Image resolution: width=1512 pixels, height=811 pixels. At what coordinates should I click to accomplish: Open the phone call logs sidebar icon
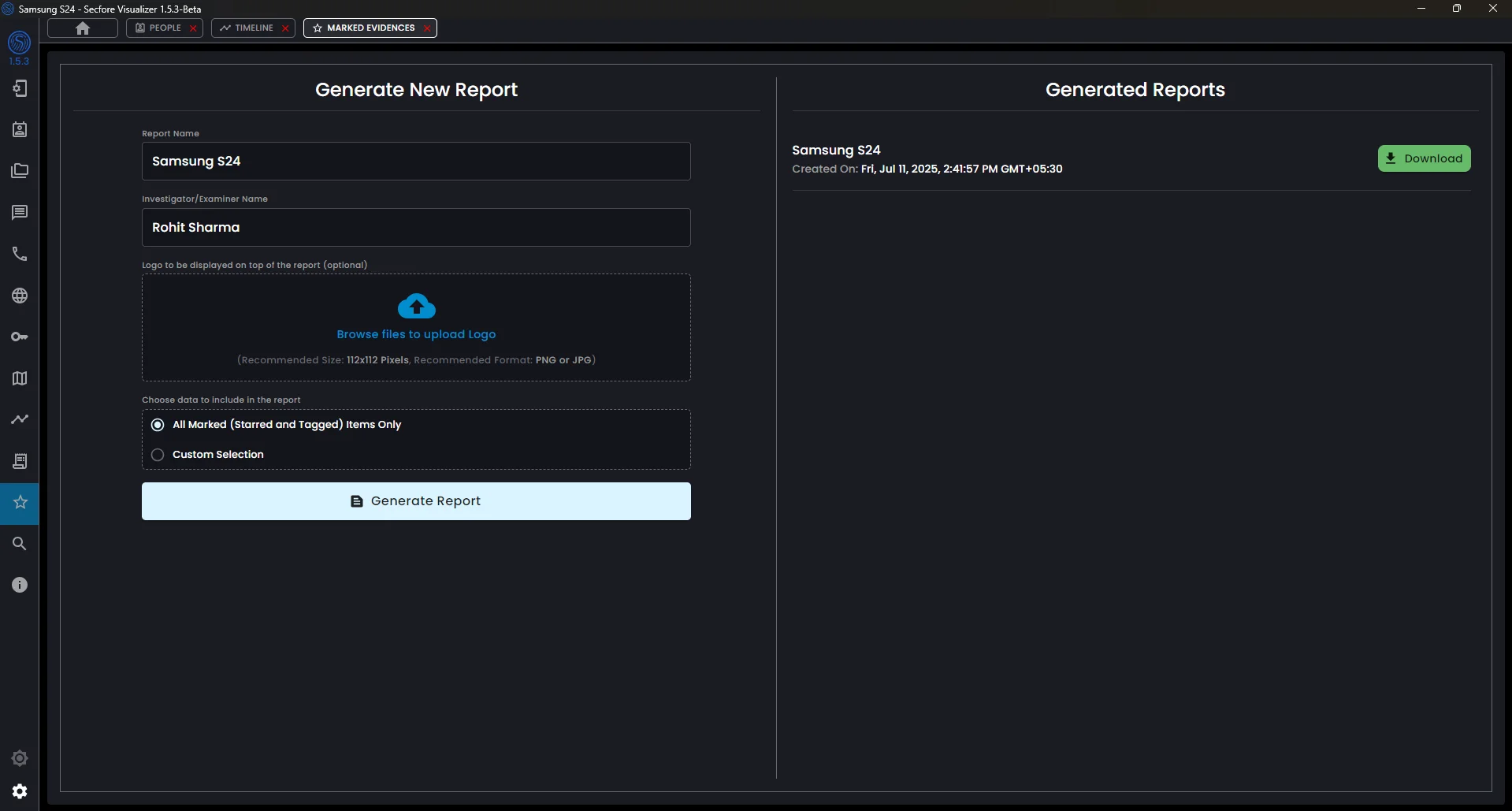19,254
